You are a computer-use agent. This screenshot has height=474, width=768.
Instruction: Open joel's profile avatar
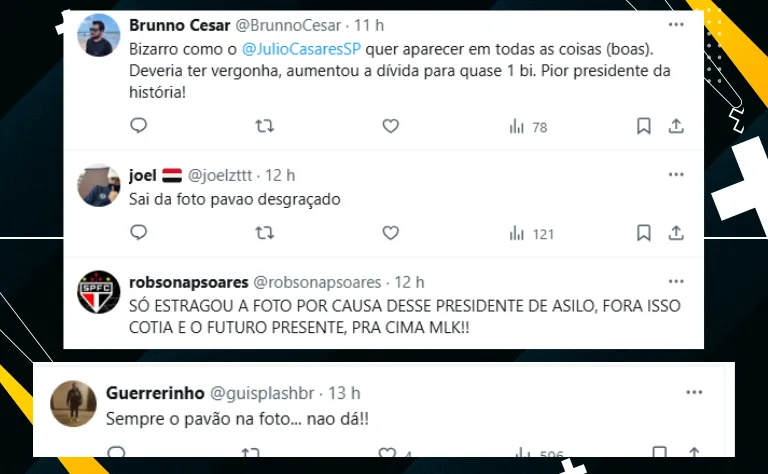(100, 186)
